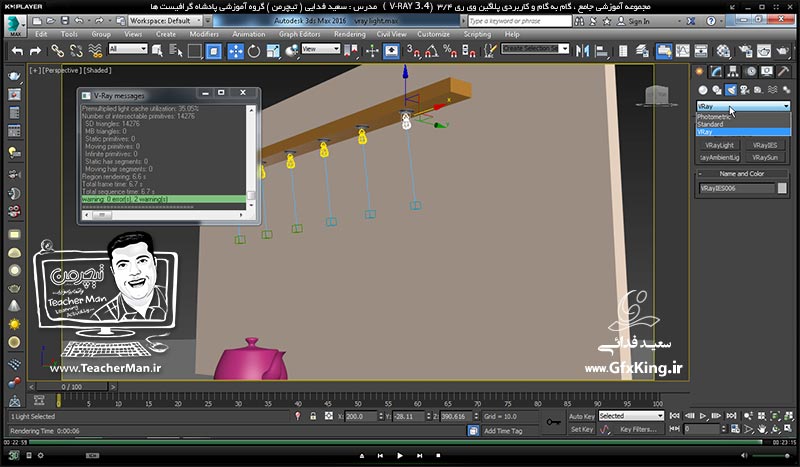
Task: Click the Auto Key button
Action: pyautogui.click(x=582, y=416)
